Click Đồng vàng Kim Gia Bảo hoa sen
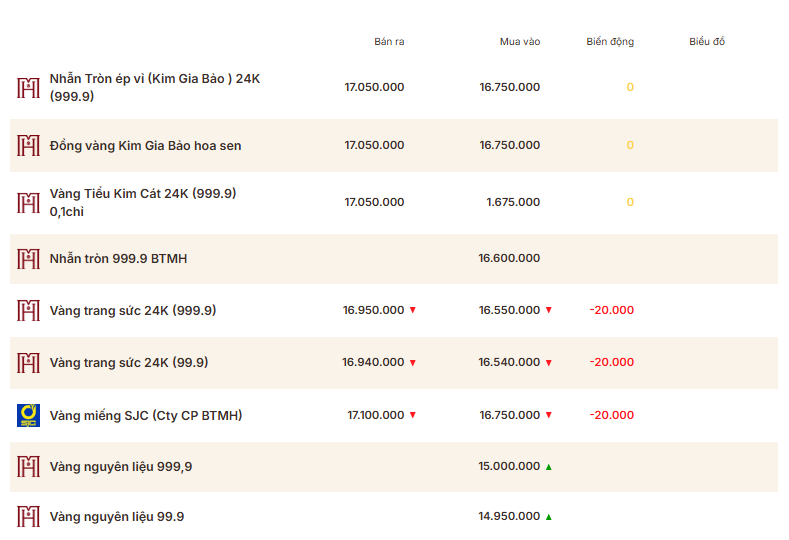Image resolution: width=789 pixels, height=540 pixels. (x=145, y=146)
